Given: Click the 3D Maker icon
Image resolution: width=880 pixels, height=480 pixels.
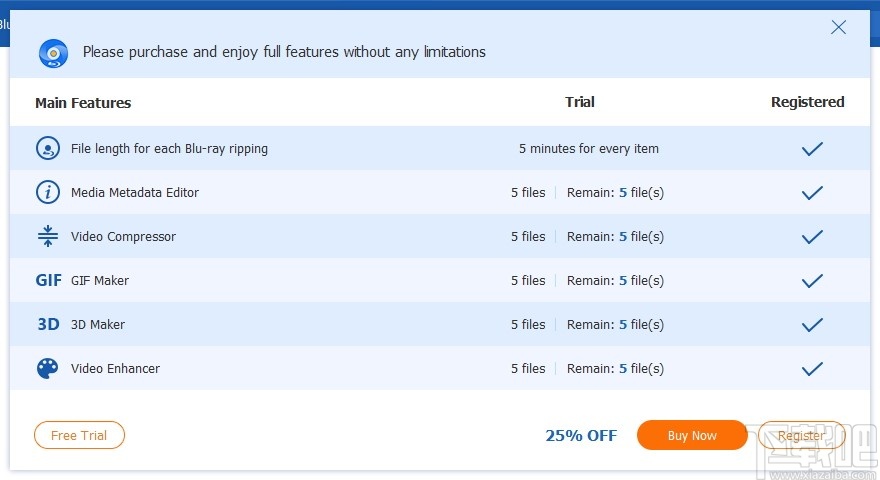Looking at the screenshot, I should tap(48, 325).
